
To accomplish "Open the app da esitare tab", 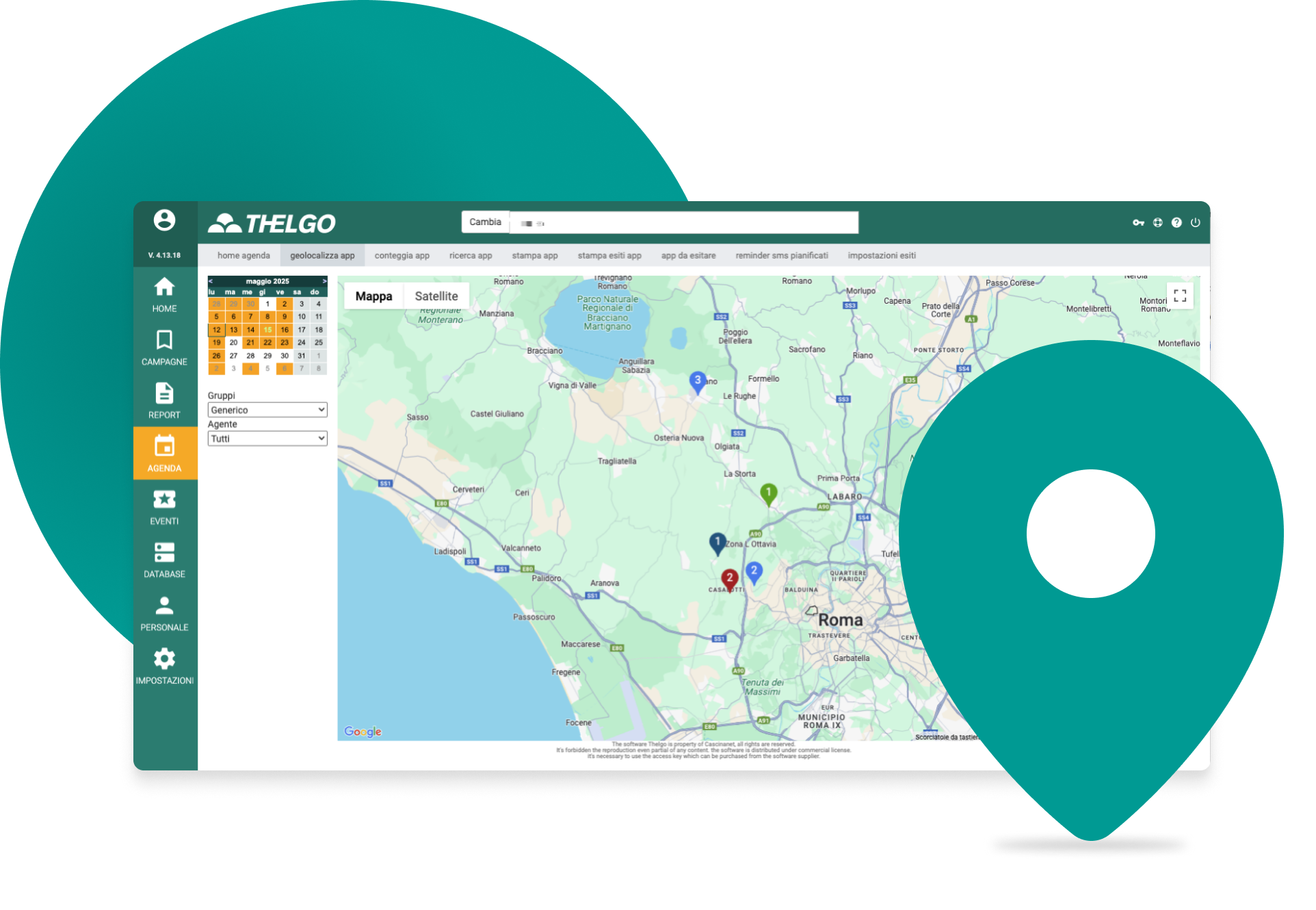I will (688, 255).
